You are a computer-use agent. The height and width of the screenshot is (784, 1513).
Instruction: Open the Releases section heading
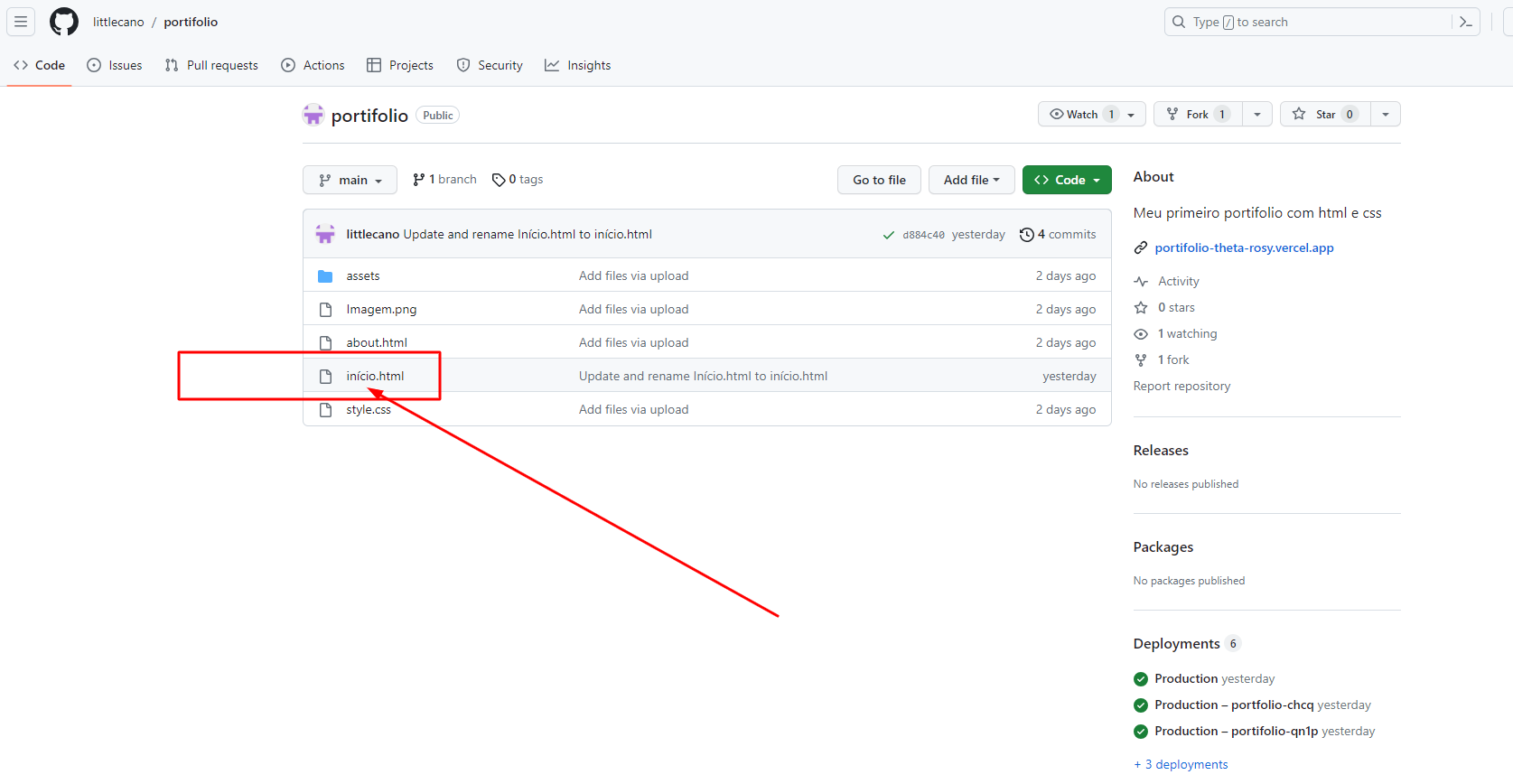click(x=1161, y=450)
